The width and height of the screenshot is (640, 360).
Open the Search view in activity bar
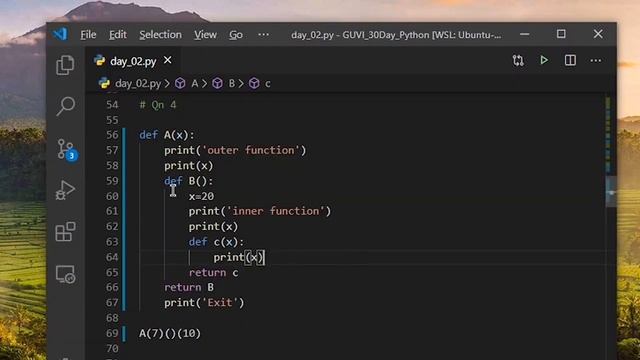pos(65,107)
